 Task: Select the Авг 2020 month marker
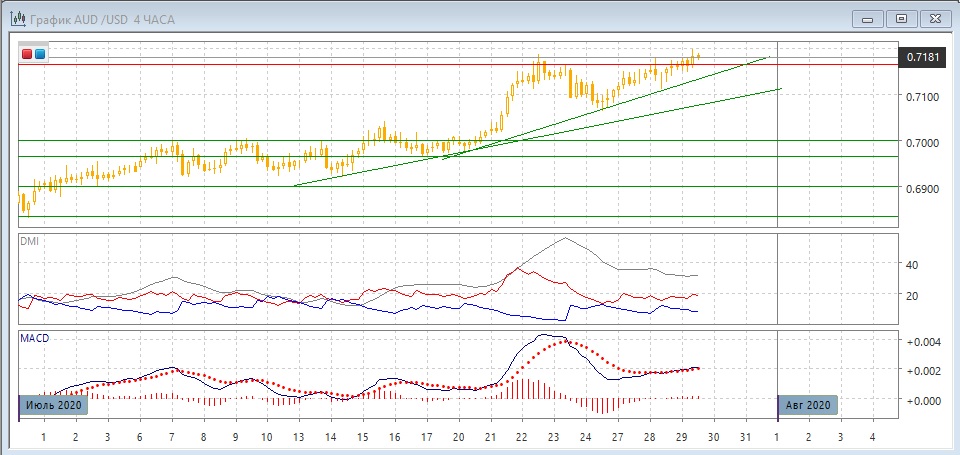(x=809, y=405)
